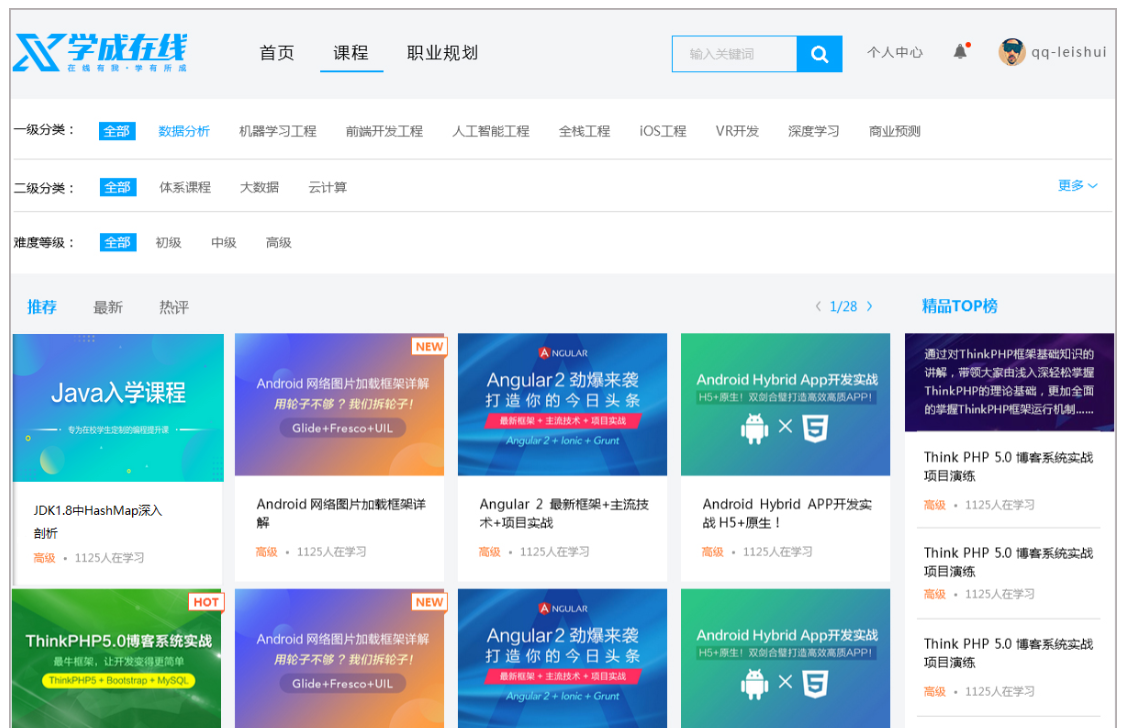Open first-row Android Hybrid App thumbnail

coord(785,404)
